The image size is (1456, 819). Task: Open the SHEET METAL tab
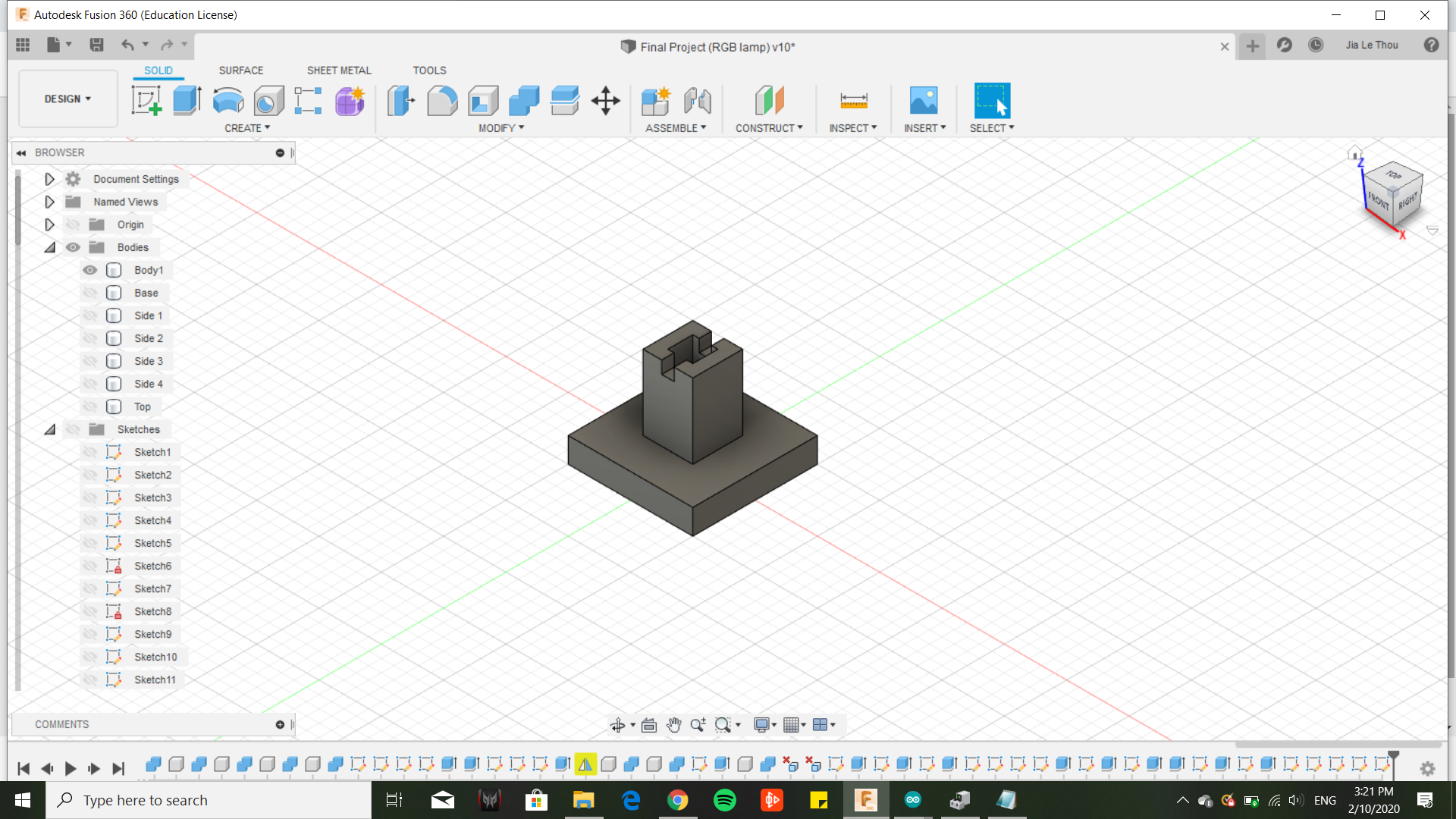339,70
